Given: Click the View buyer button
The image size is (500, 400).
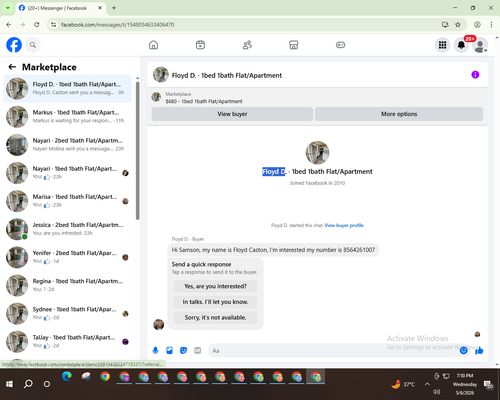Looking at the screenshot, I should 232,114.
